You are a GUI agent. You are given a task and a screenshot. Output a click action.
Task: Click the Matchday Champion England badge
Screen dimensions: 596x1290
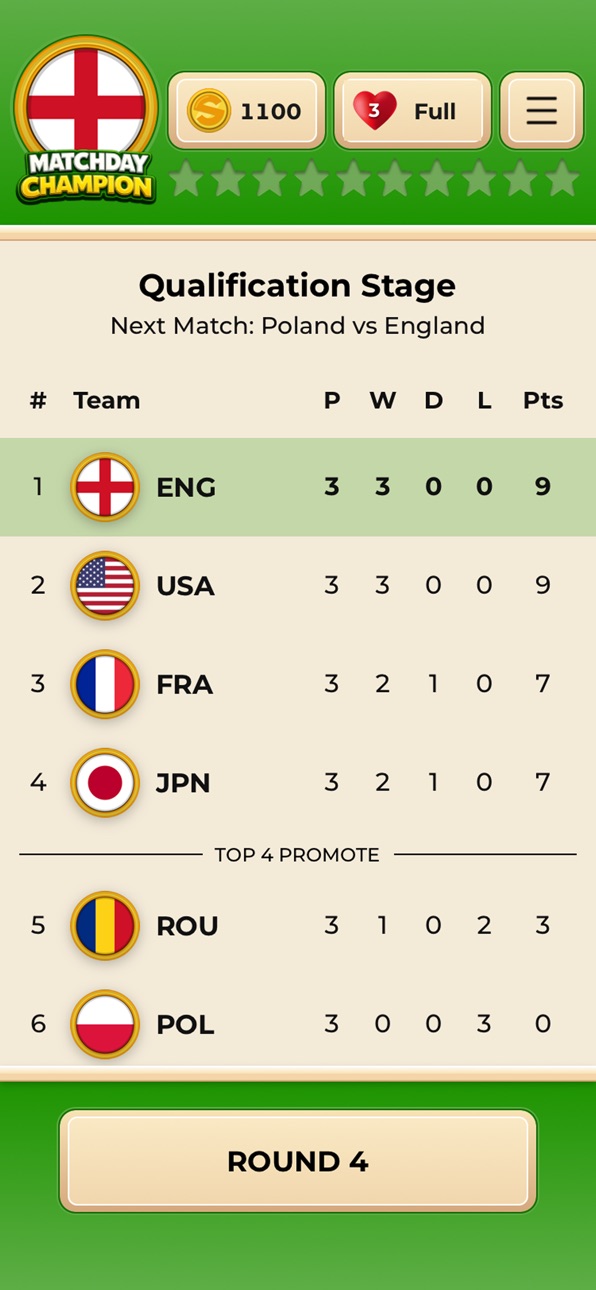(x=86, y=119)
